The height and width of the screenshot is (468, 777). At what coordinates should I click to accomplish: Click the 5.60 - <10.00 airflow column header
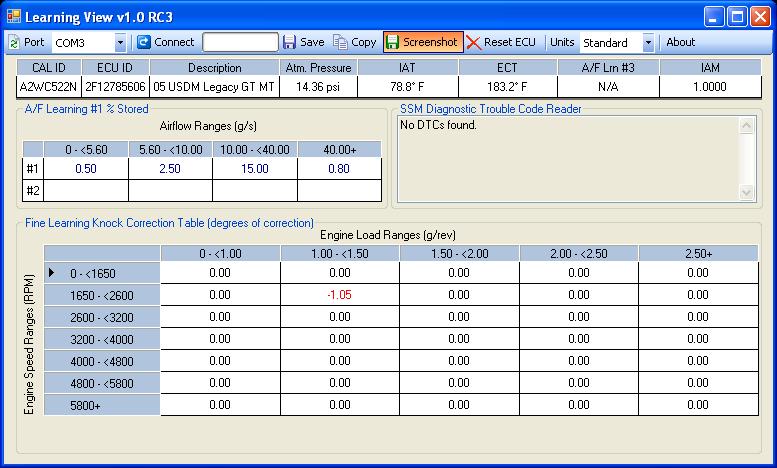pos(170,149)
